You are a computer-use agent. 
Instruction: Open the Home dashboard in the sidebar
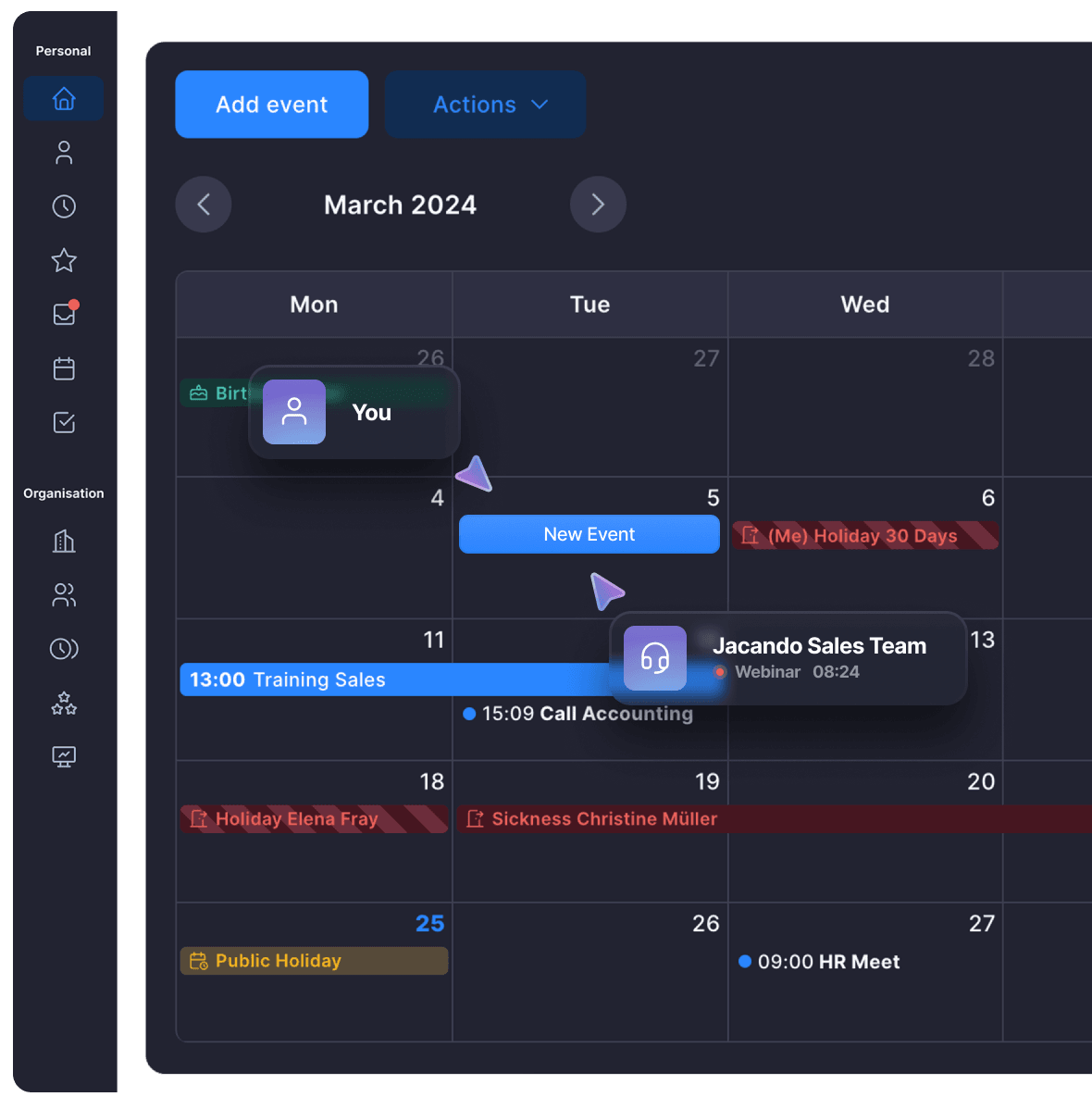[63, 98]
